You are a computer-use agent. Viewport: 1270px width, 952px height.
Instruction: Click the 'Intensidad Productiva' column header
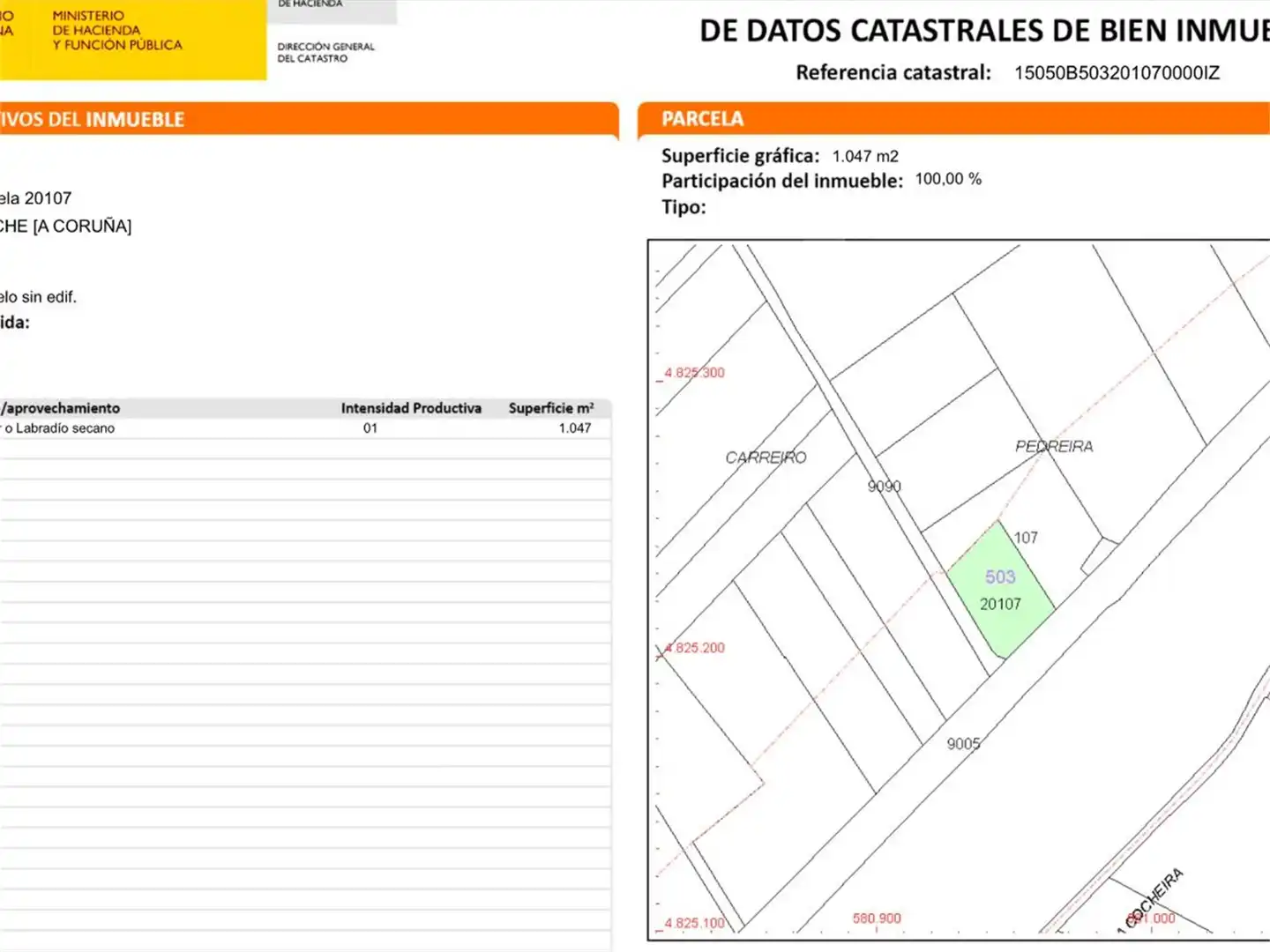tap(411, 408)
